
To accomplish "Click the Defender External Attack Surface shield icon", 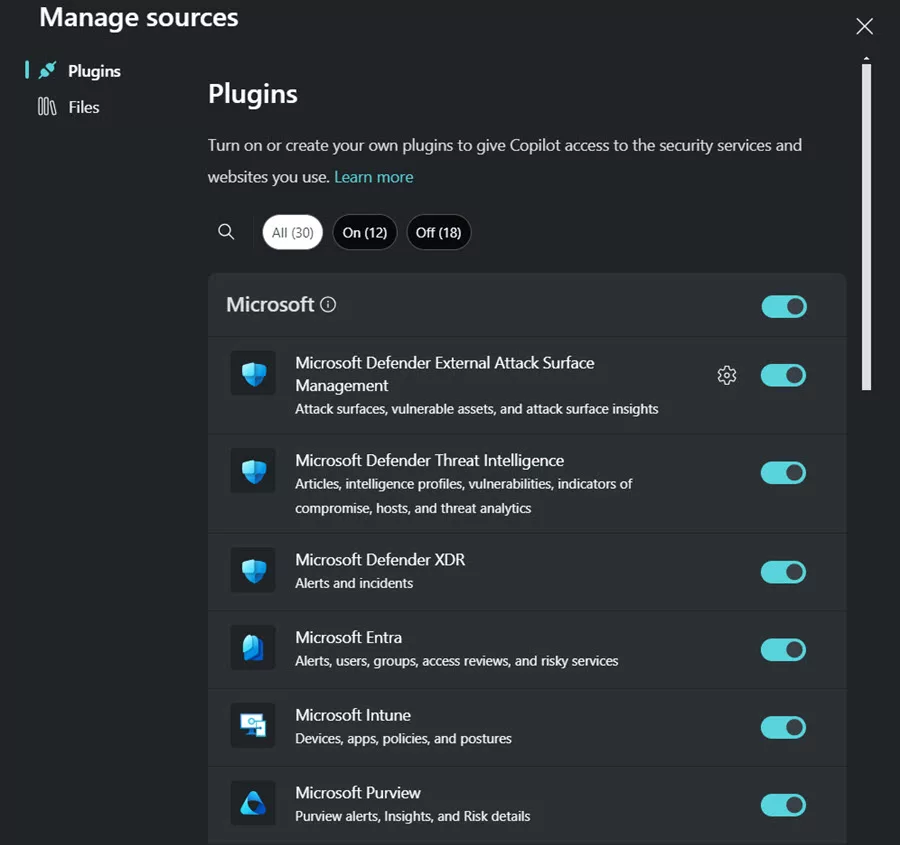I will pos(253,374).
